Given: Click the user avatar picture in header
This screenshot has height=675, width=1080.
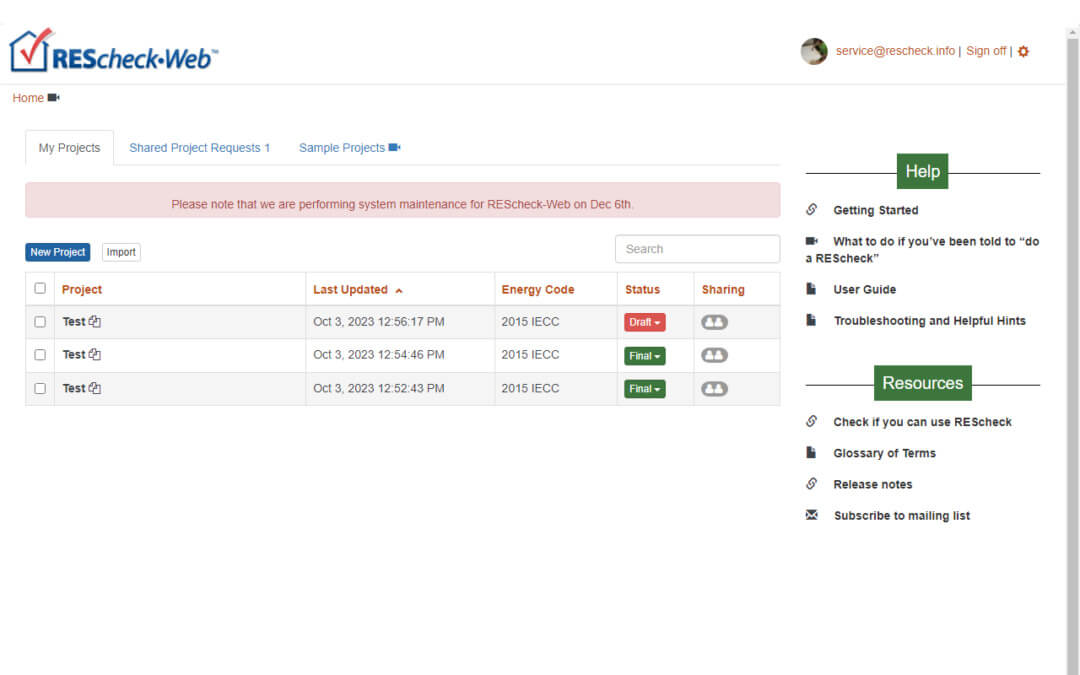Looking at the screenshot, I should 814,51.
